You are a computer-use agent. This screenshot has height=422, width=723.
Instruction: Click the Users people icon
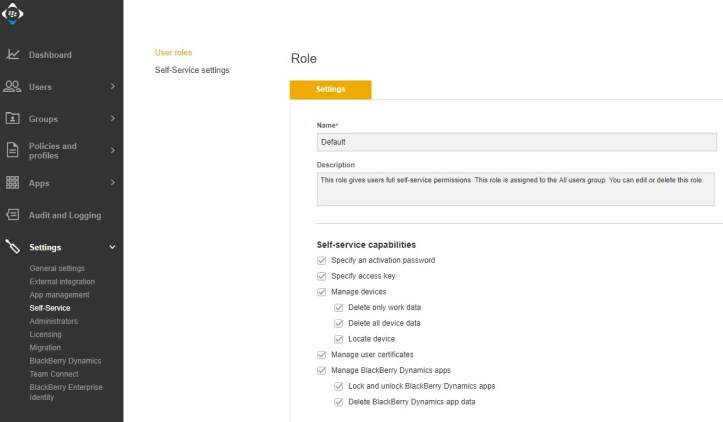pos(12,86)
